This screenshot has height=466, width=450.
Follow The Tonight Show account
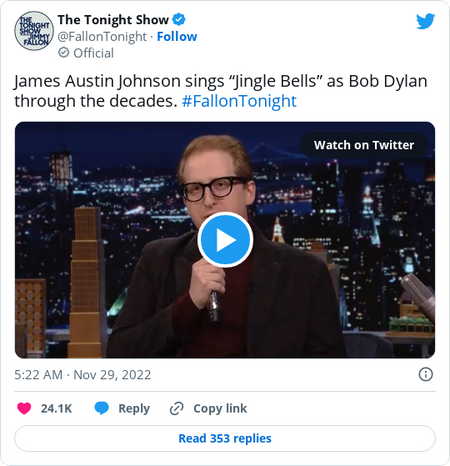pos(177,36)
